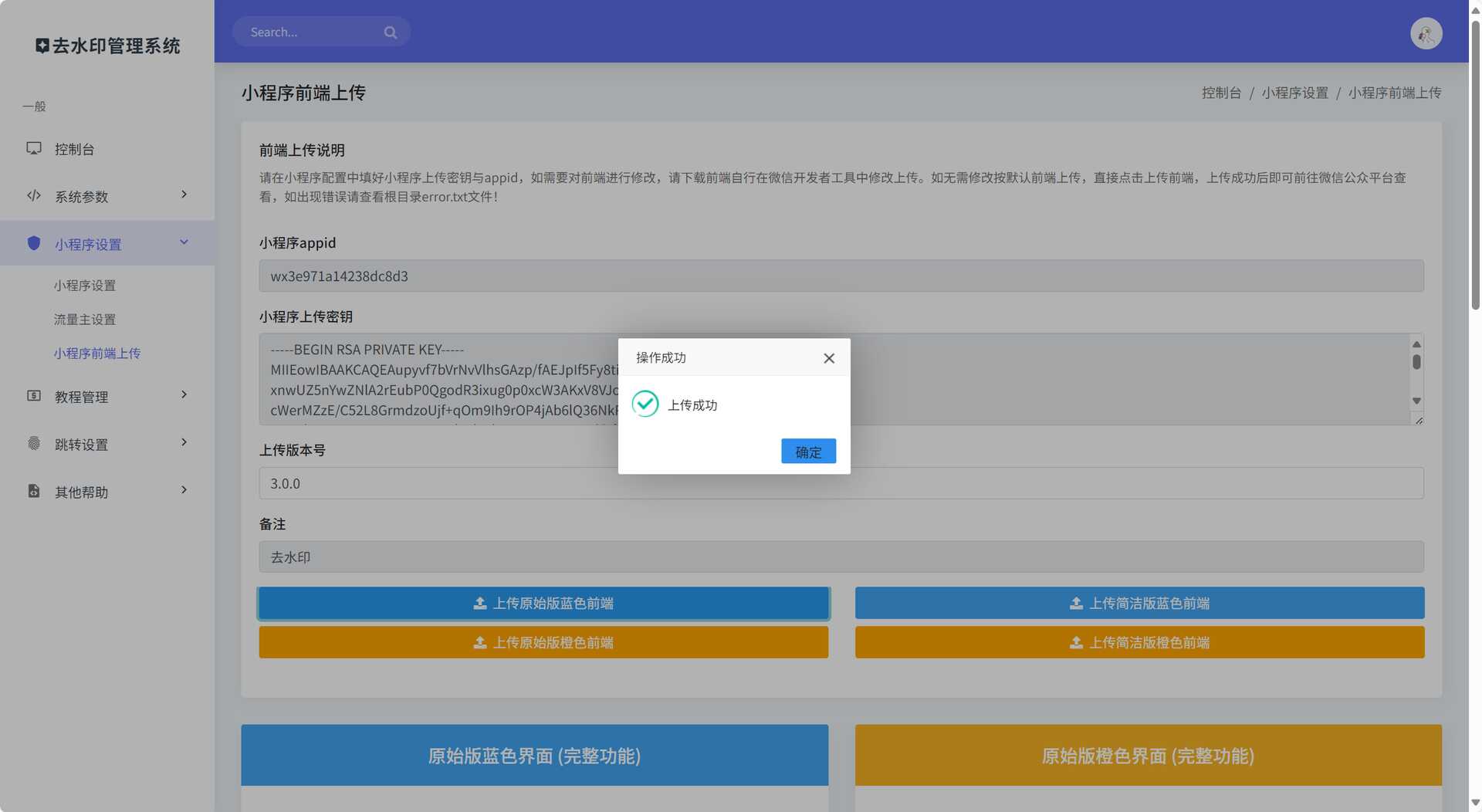
Task: Close the 操作成功 dialog with X
Action: point(829,358)
